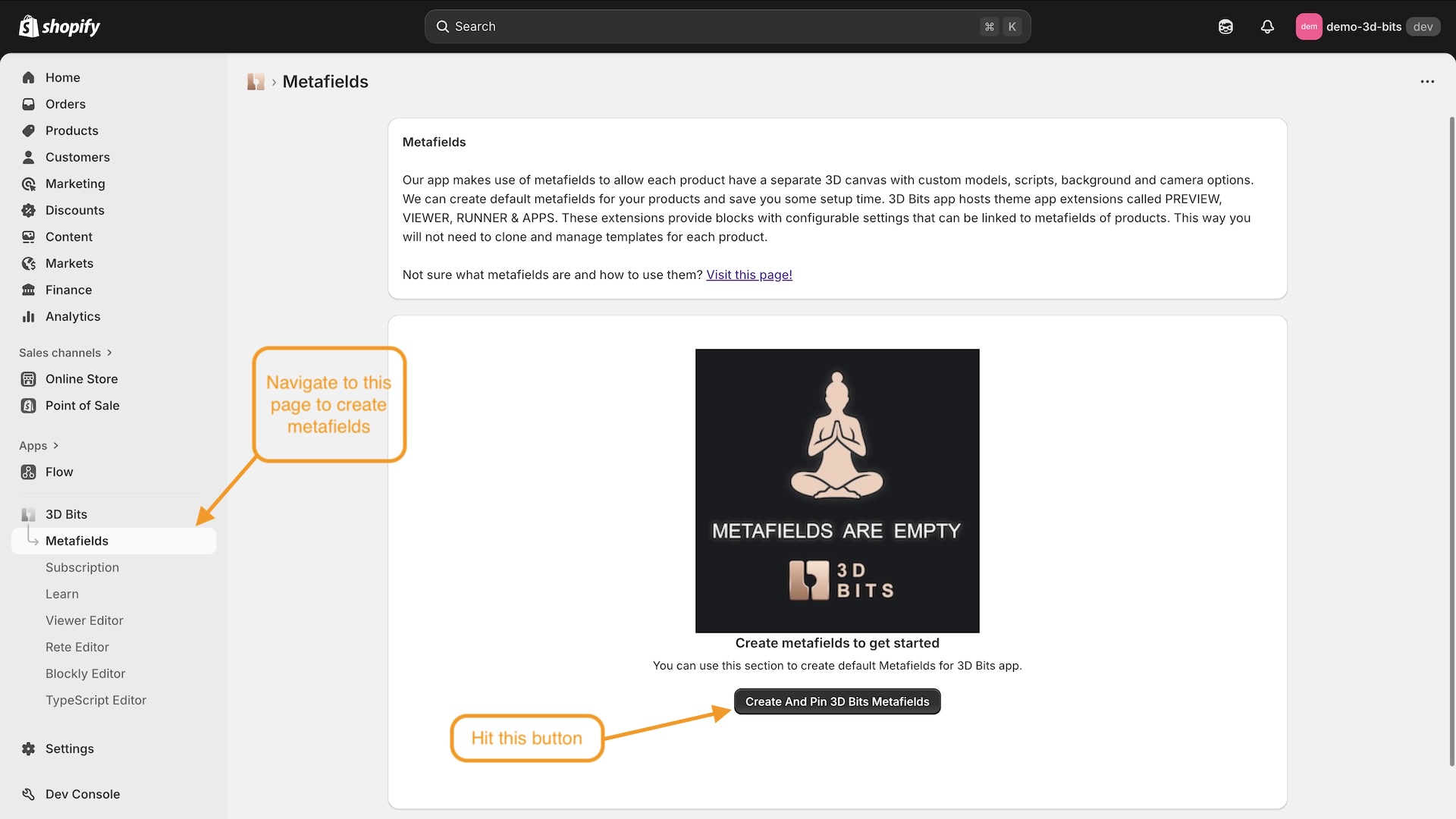
Task: Follow the Visit this page link
Action: tap(748, 275)
